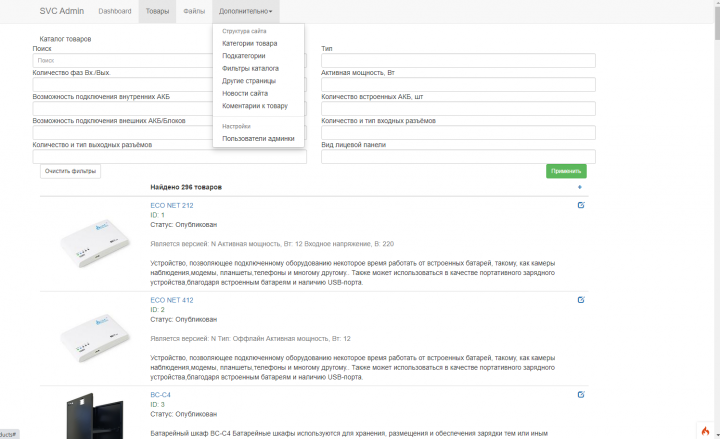Click ECO NET 412 product thumbnail
This screenshot has width=720, height=439.
pos(95,338)
